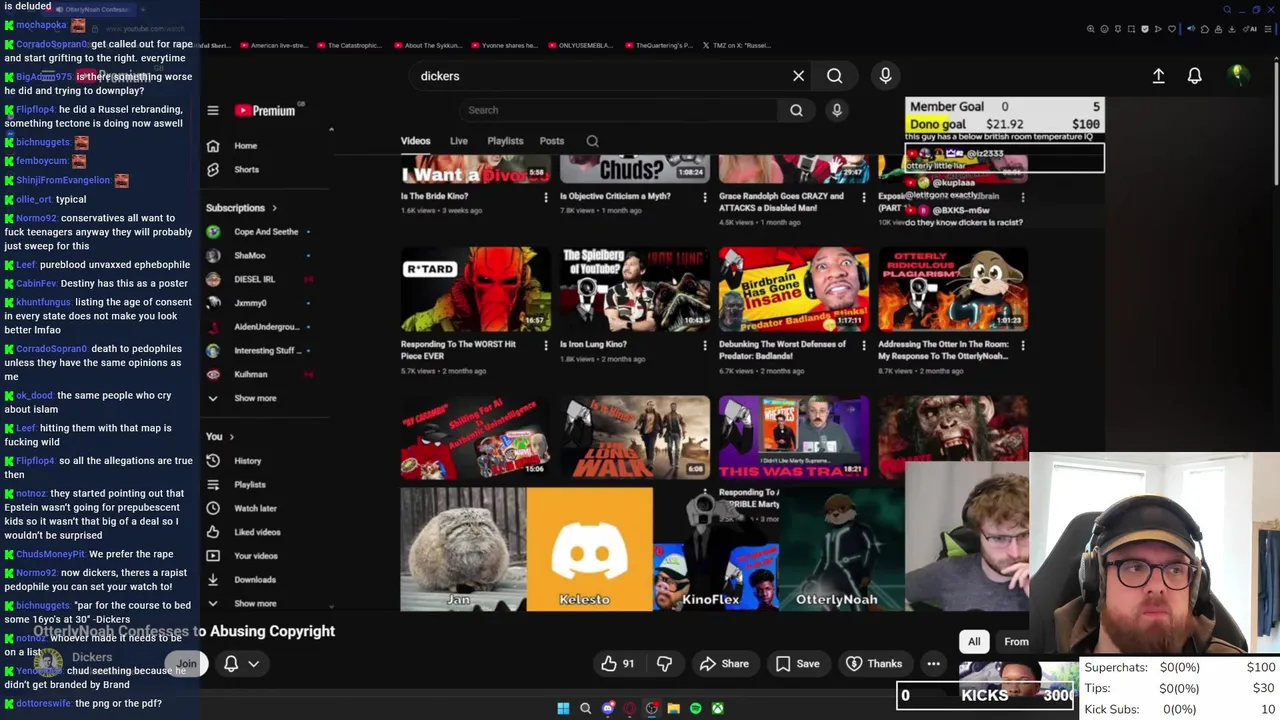This screenshot has width=1280, height=720.
Task: Open DIESEL IRL subscription
Action: pos(254,279)
